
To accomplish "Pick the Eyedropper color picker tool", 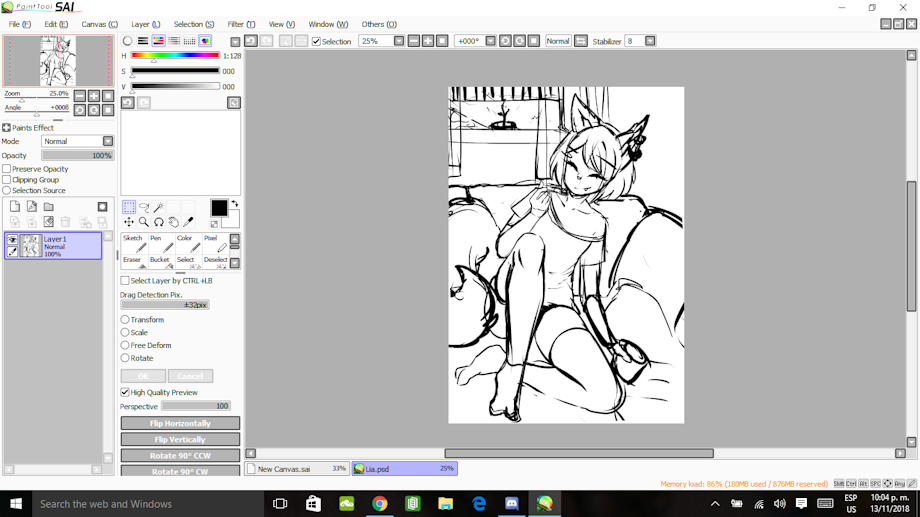I will pyautogui.click(x=188, y=222).
